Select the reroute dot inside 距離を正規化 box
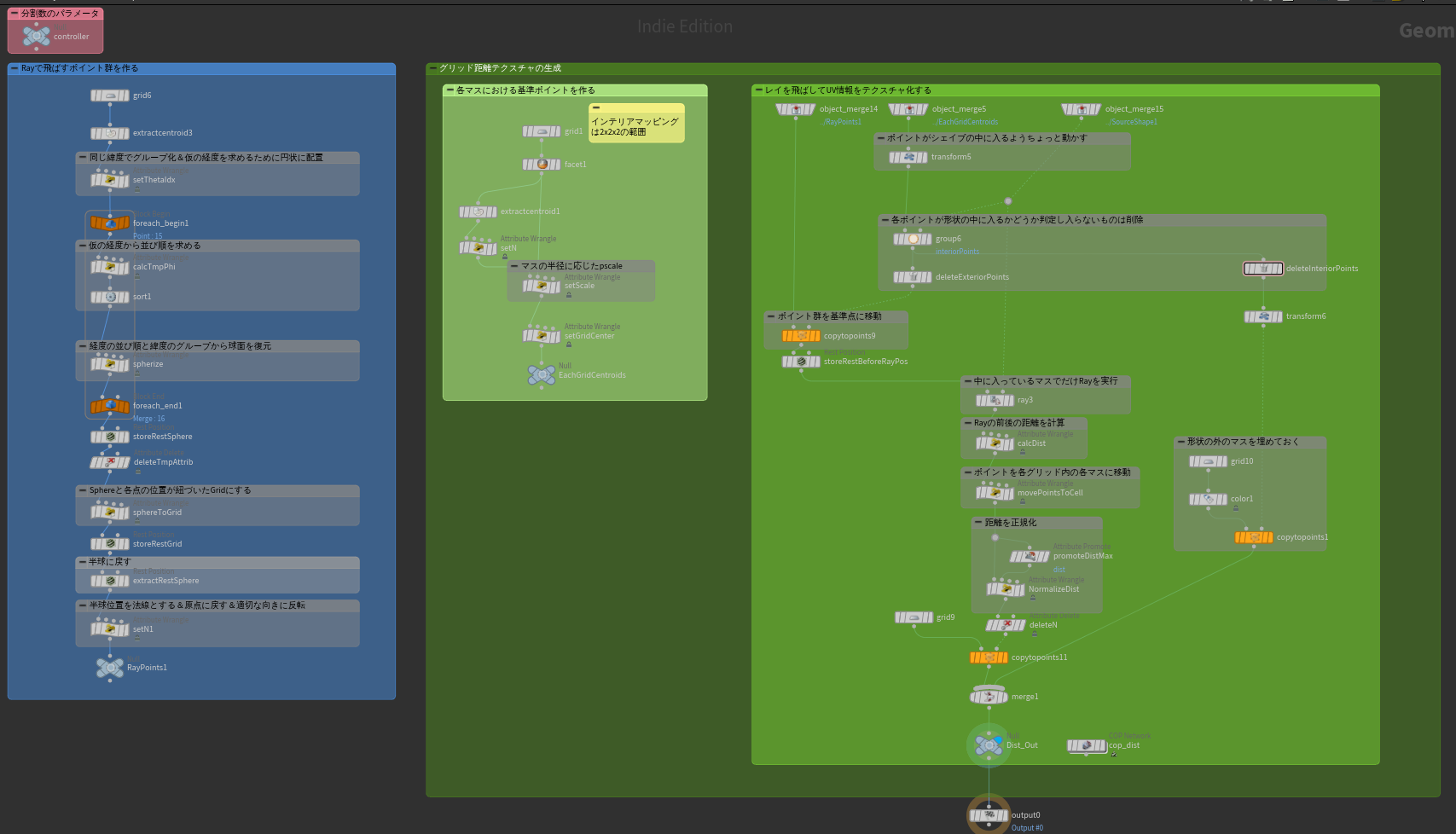 click(x=995, y=537)
